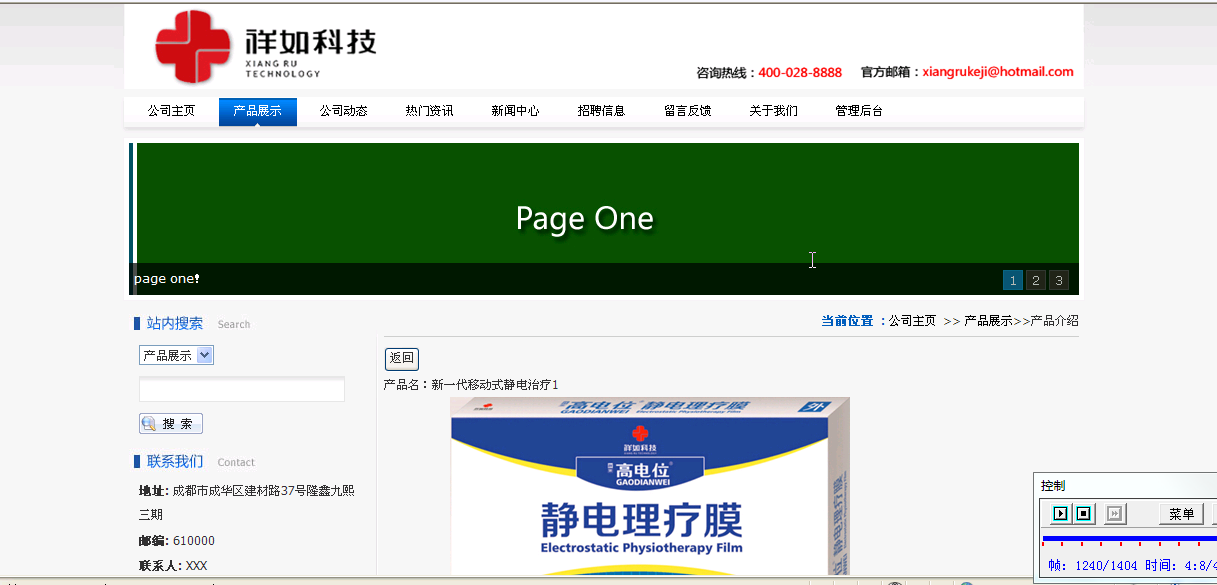Click the magnifier icon on the search button

click(x=149, y=424)
